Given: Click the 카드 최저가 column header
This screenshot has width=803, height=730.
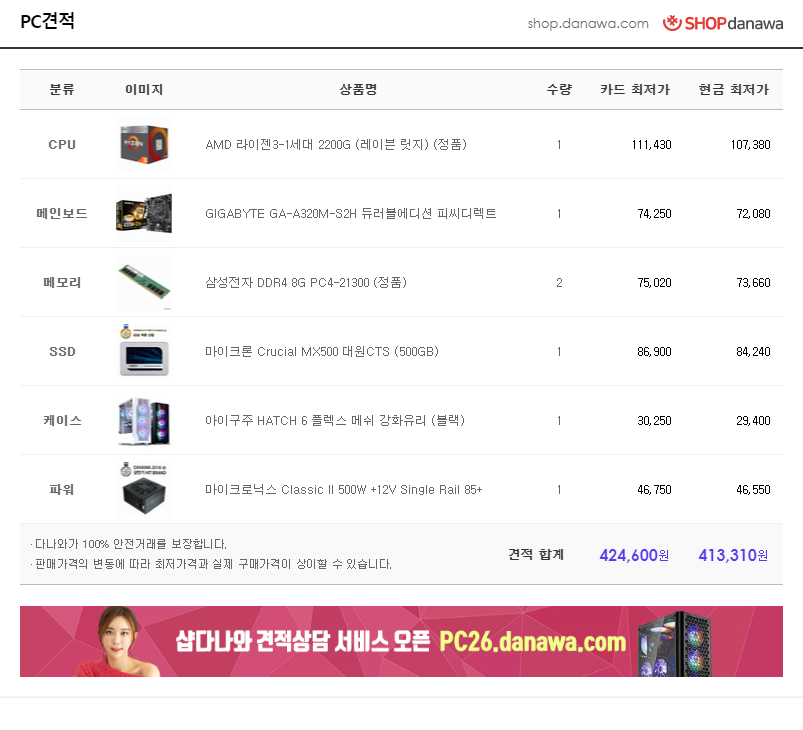Looking at the screenshot, I should coord(635,90).
